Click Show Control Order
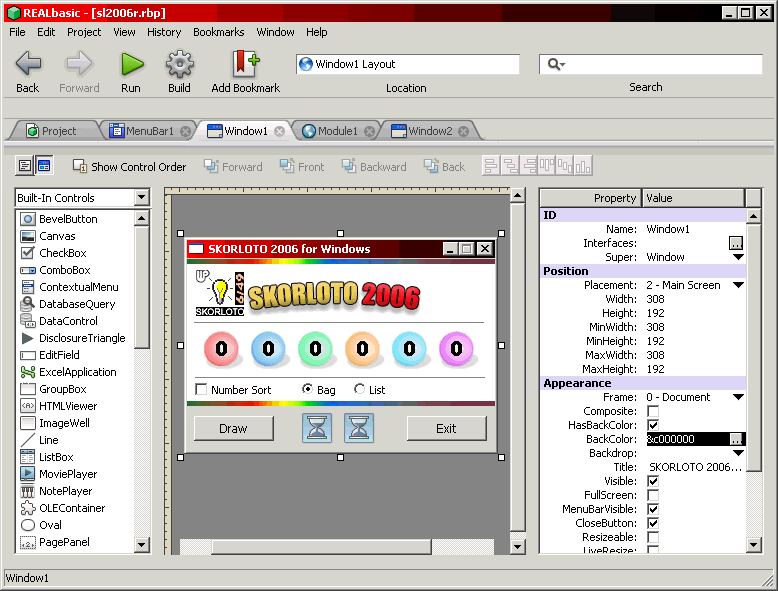778x591 pixels. pyautogui.click(x=130, y=167)
